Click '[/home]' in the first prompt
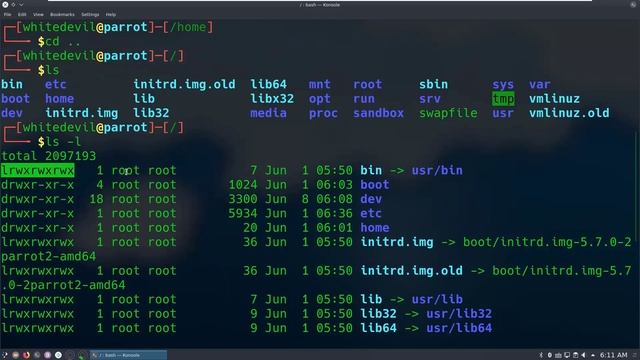The height and width of the screenshot is (360, 640). point(188,27)
